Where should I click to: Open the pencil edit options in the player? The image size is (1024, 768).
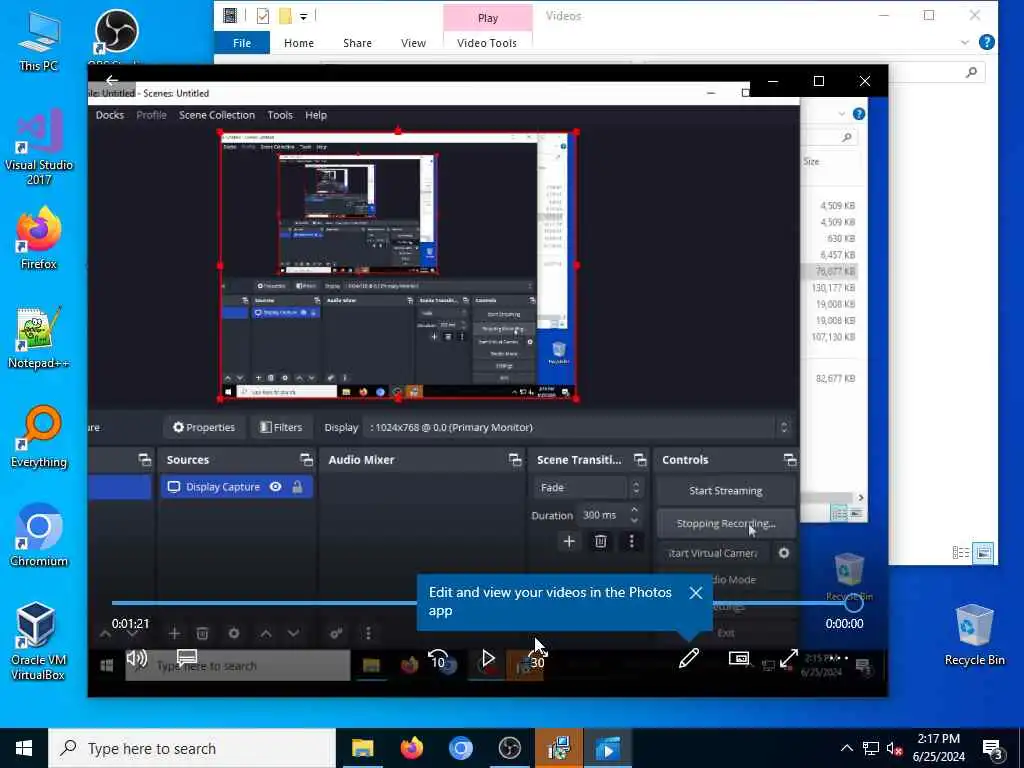(689, 658)
